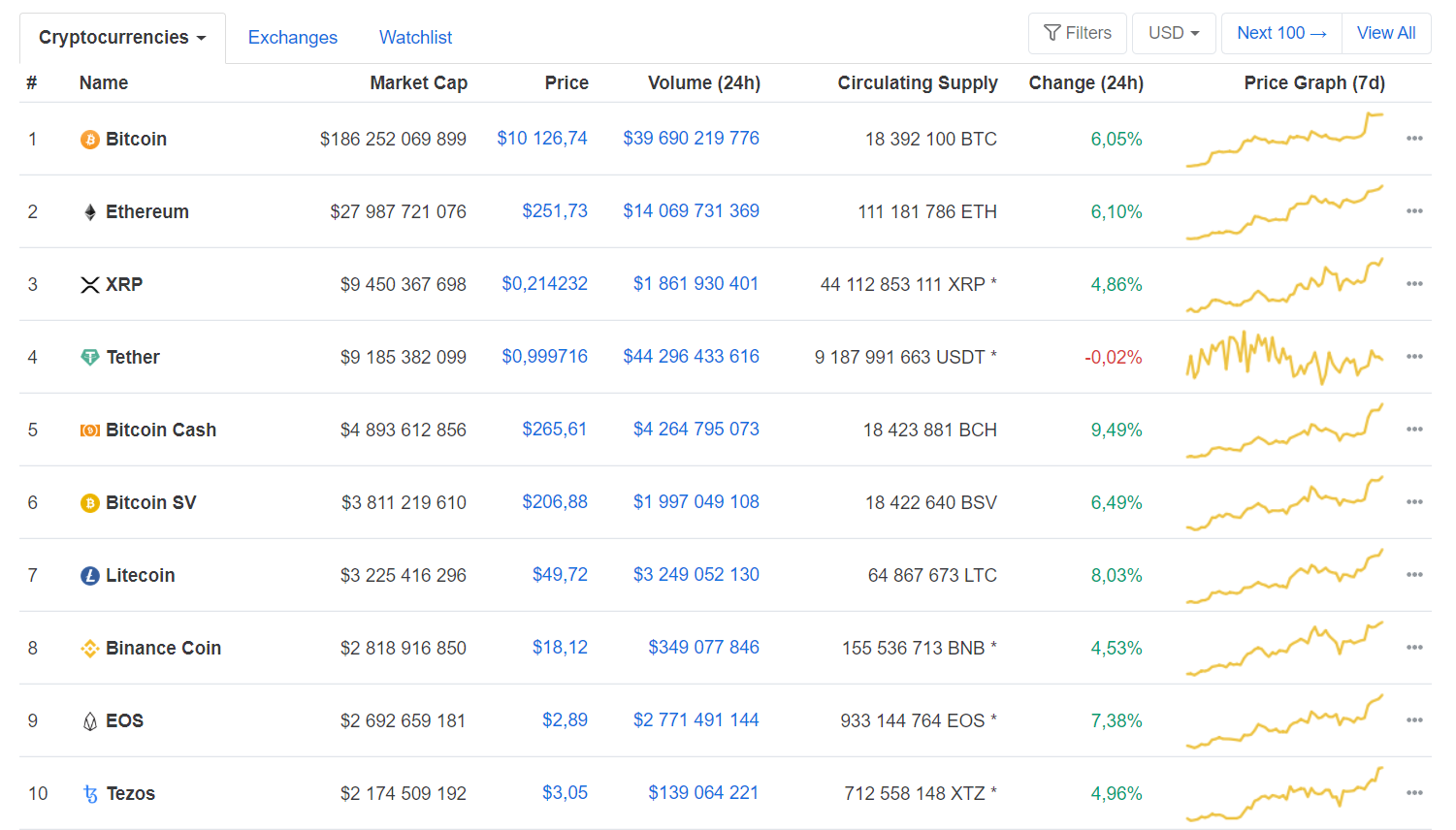The width and height of the screenshot is (1456, 830).
Task: Click the View All button
Action: click(1386, 33)
